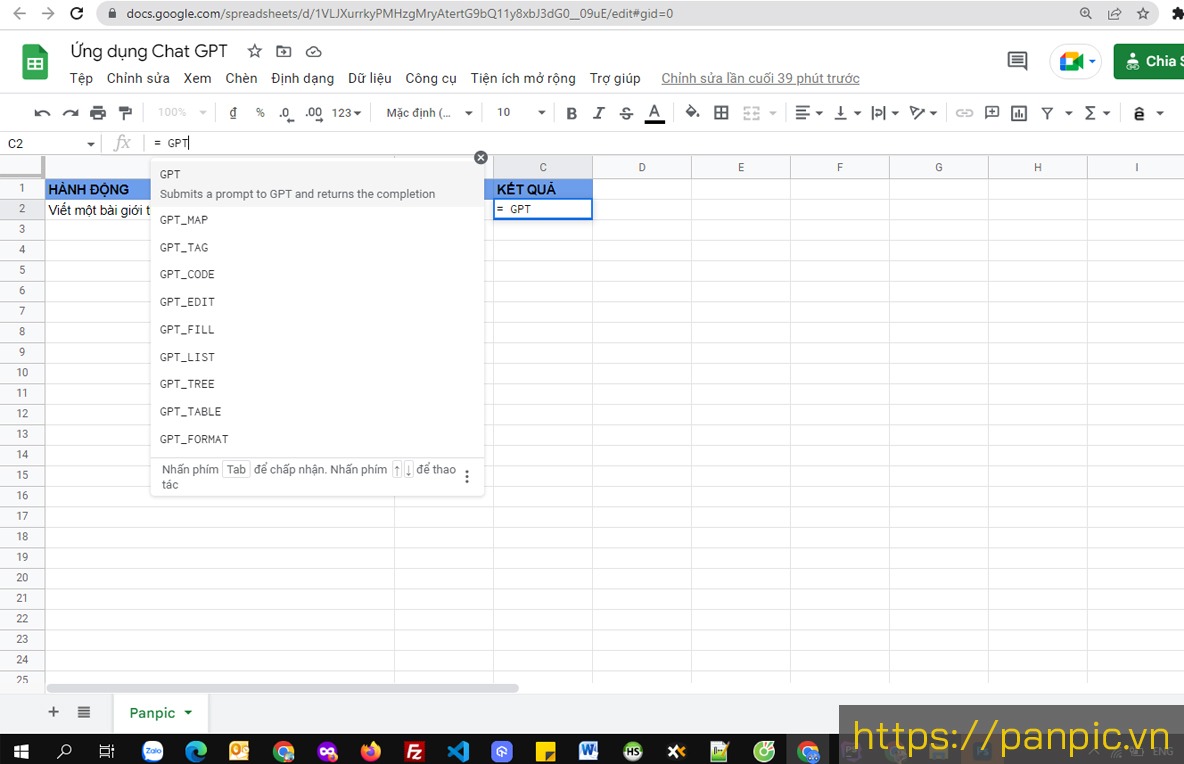Click the Redo icon in toolbar
The width and height of the screenshot is (1184, 764).
[x=70, y=113]
